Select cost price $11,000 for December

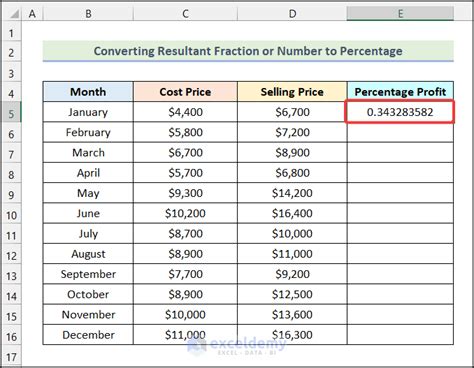[x=185, y=335]
